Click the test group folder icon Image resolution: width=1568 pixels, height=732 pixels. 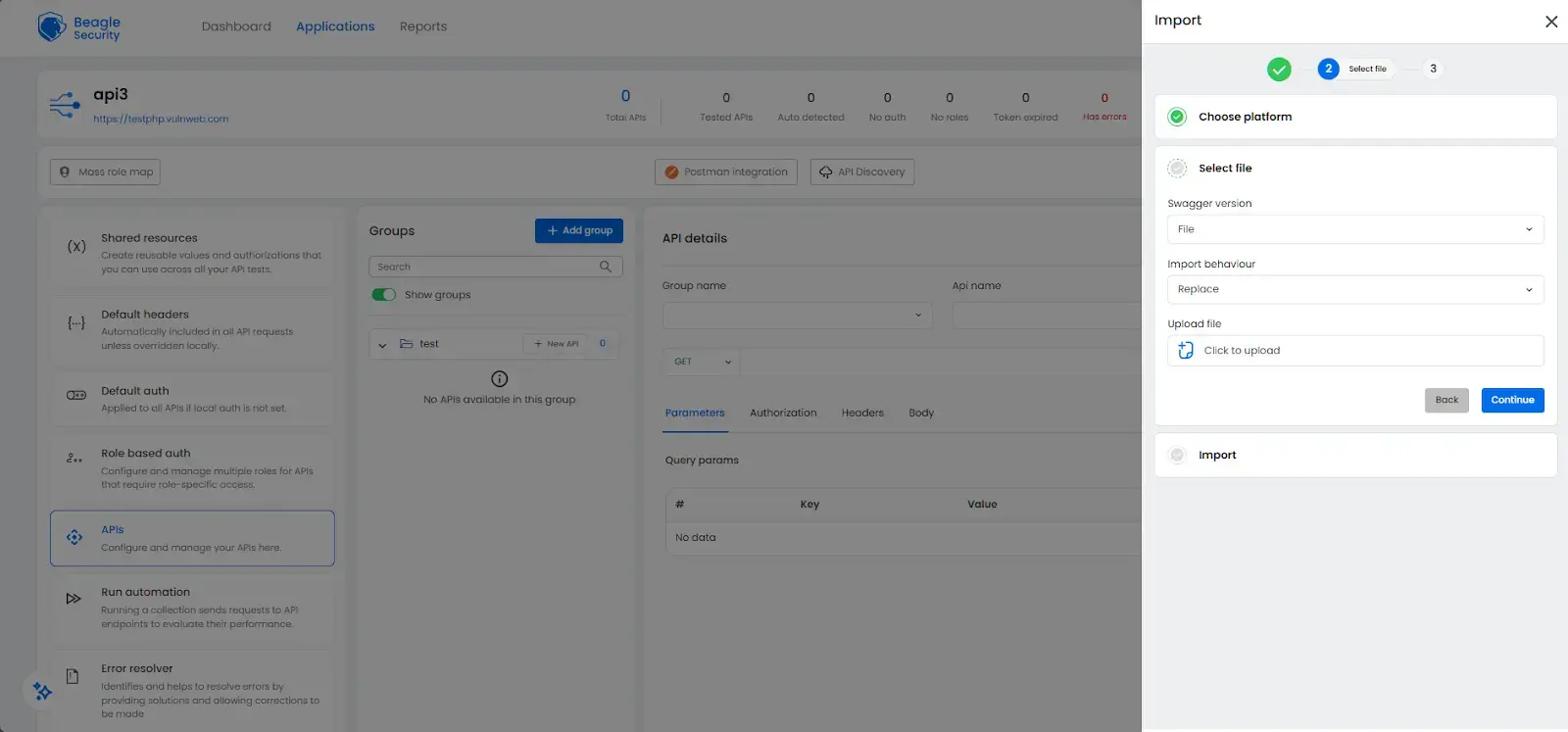click(406, 344)
